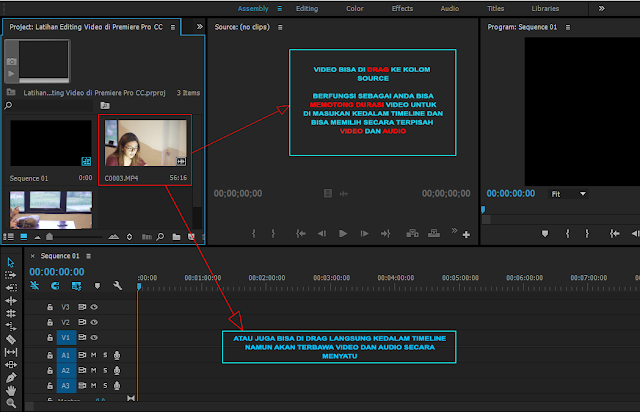Click the timeline playhead timecode 00:00:00:00

pyautogui.click(x=56, y=271)
